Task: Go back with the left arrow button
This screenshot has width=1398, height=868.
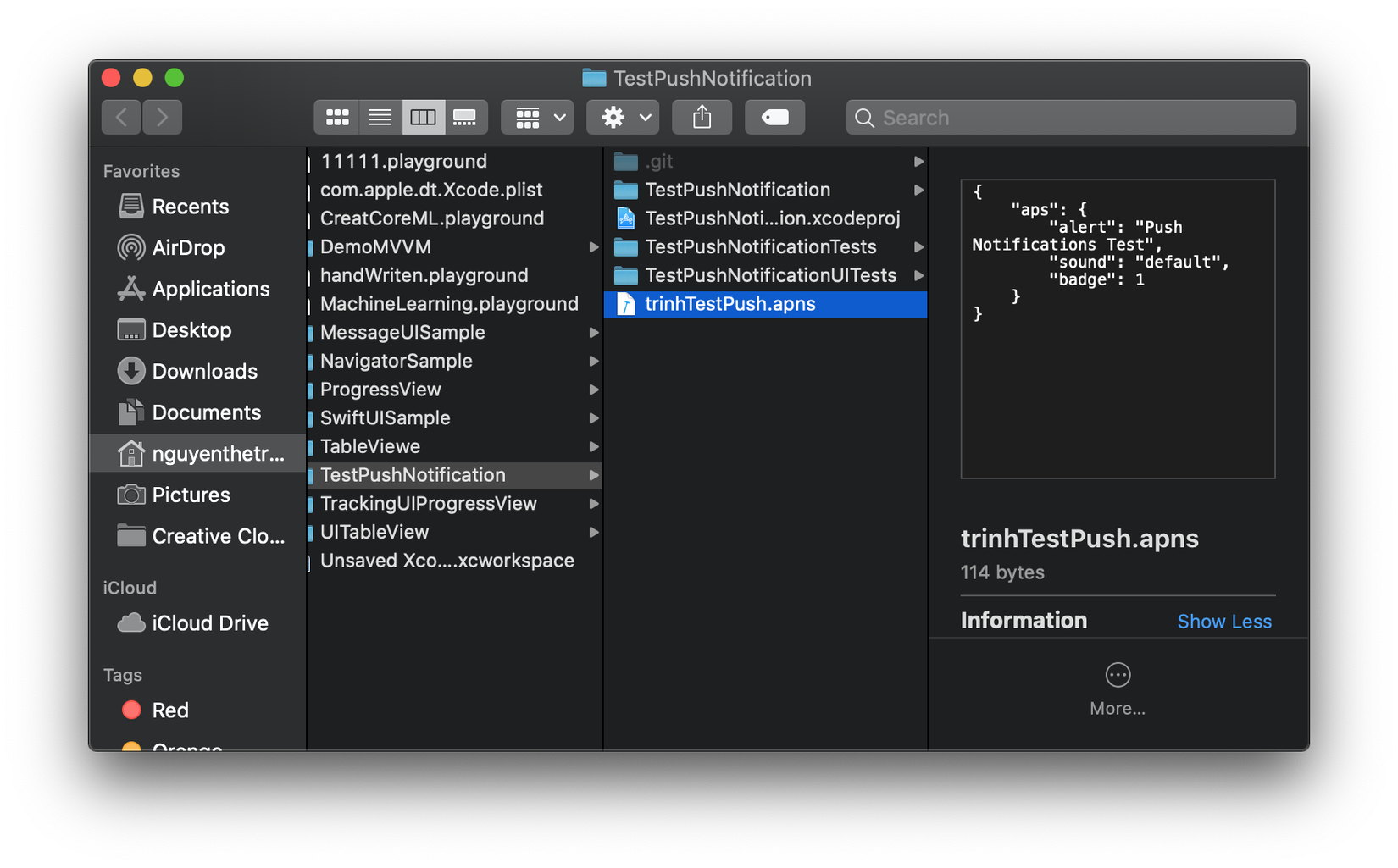Action: click(121, 118)
